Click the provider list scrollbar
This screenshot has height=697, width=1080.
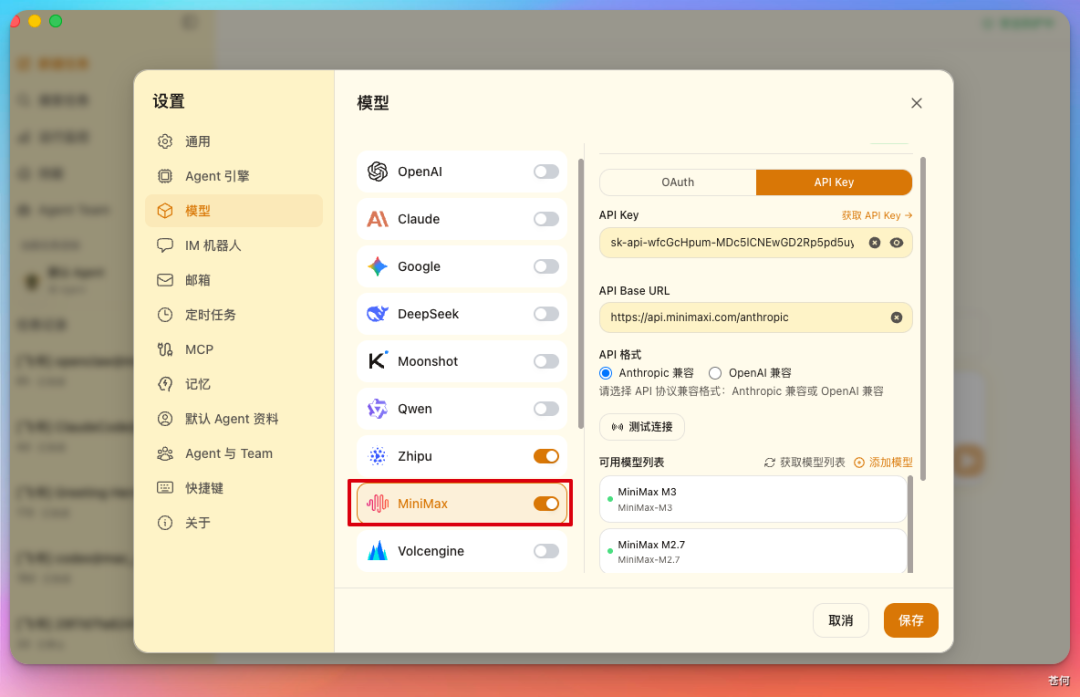[581, 294]
